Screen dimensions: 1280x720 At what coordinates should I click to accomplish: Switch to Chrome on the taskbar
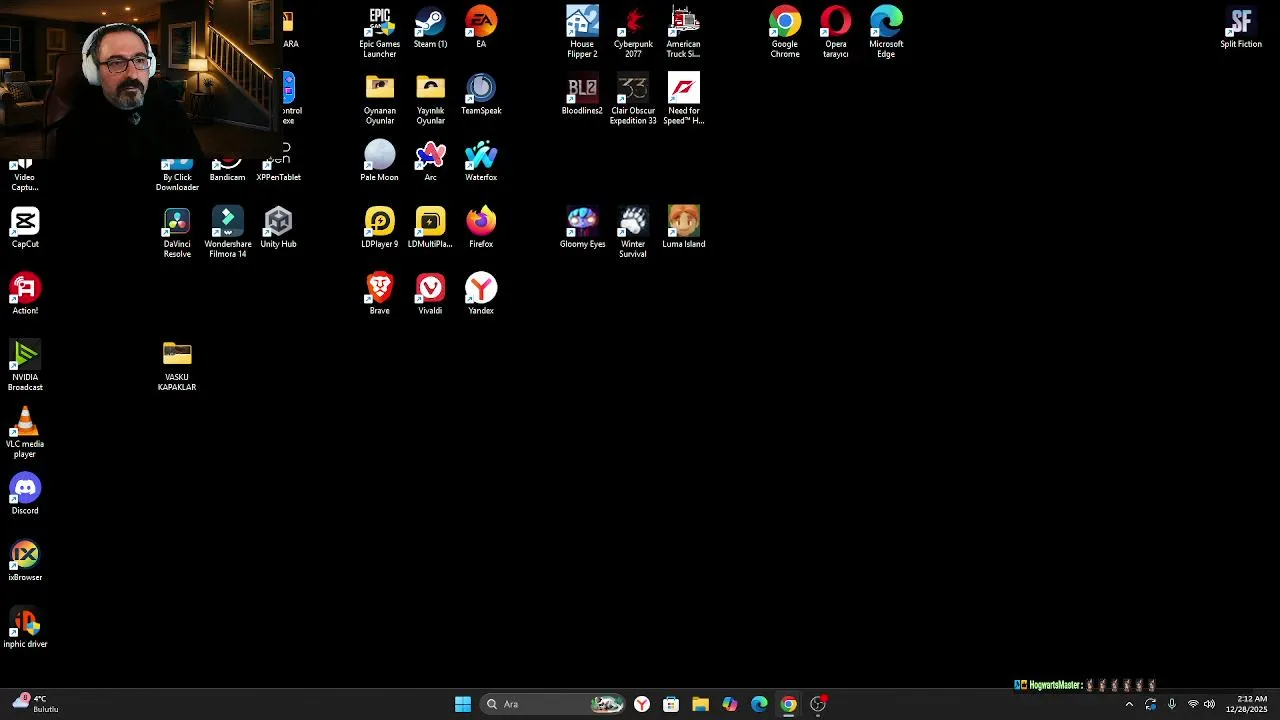(x=788, y=704)
